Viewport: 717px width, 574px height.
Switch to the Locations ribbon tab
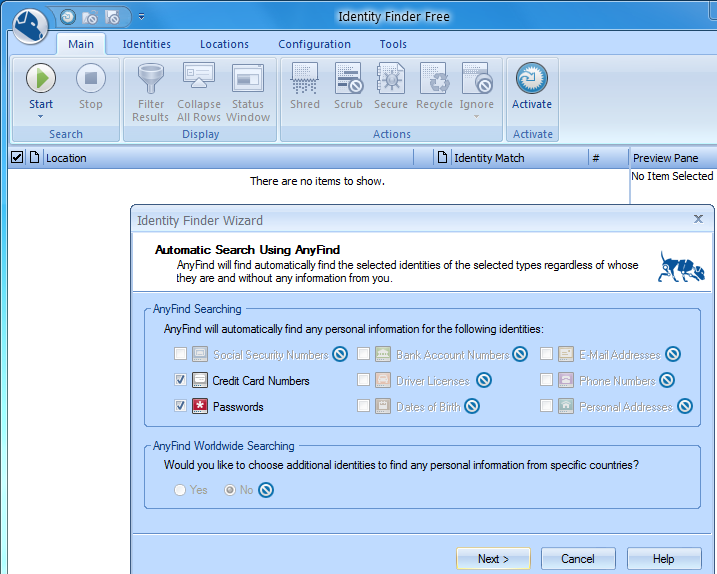click(x=224, y=44)
